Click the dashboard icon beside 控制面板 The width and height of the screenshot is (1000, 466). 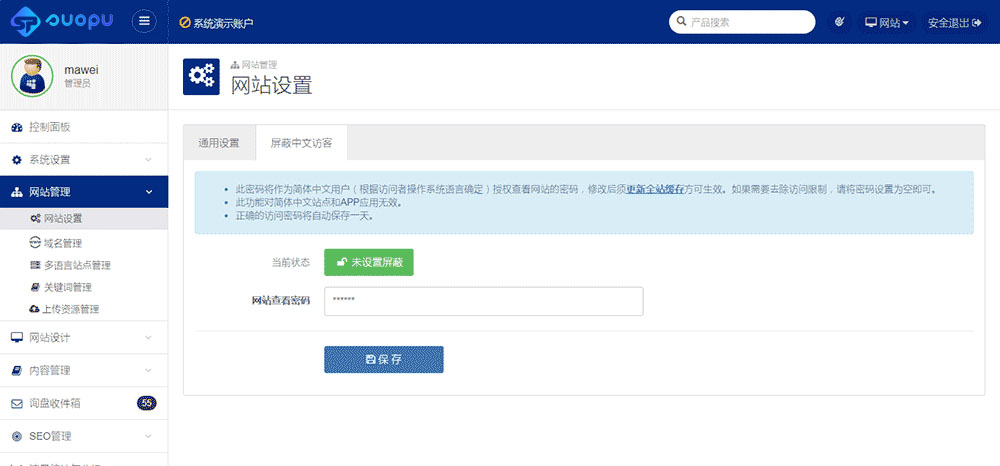pos(17,127)
